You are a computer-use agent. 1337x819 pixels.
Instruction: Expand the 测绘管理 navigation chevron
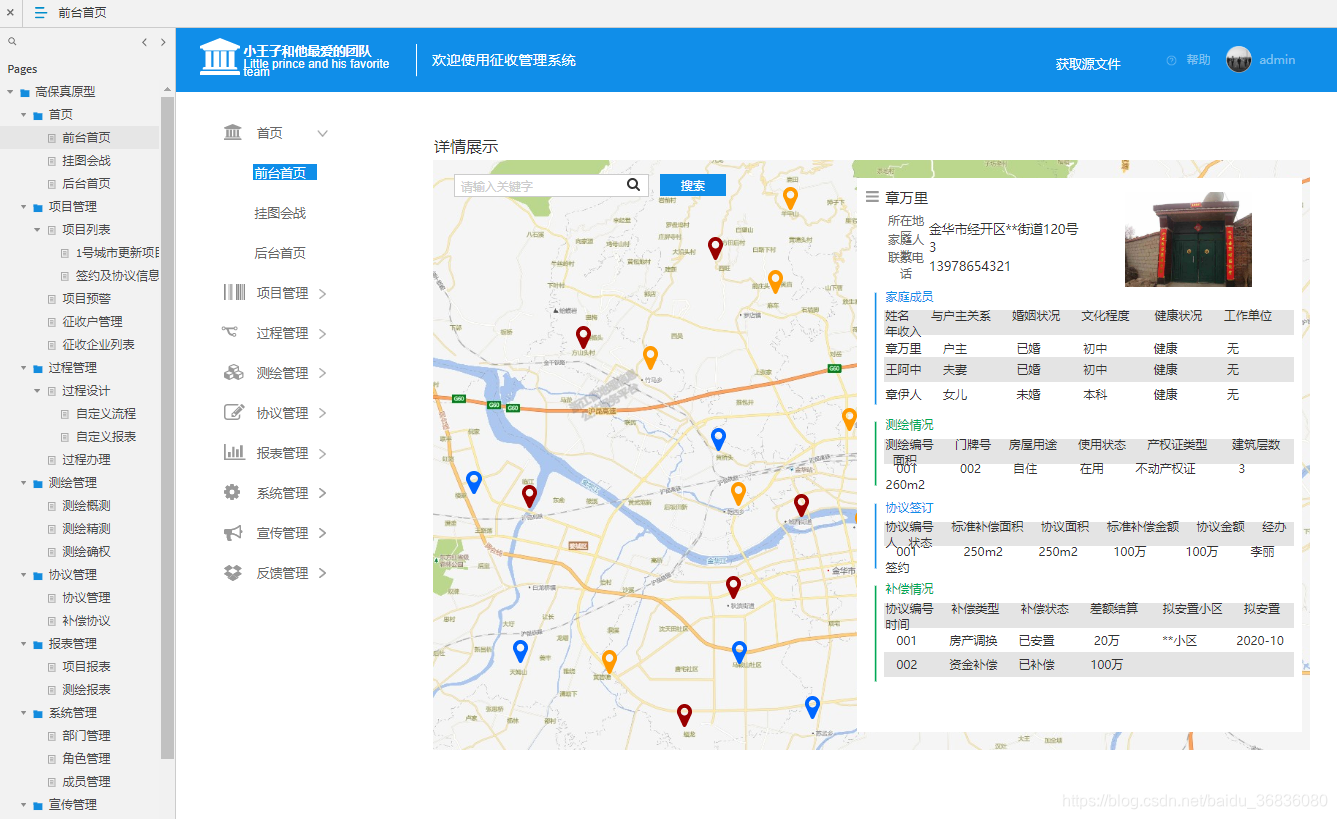322,373
